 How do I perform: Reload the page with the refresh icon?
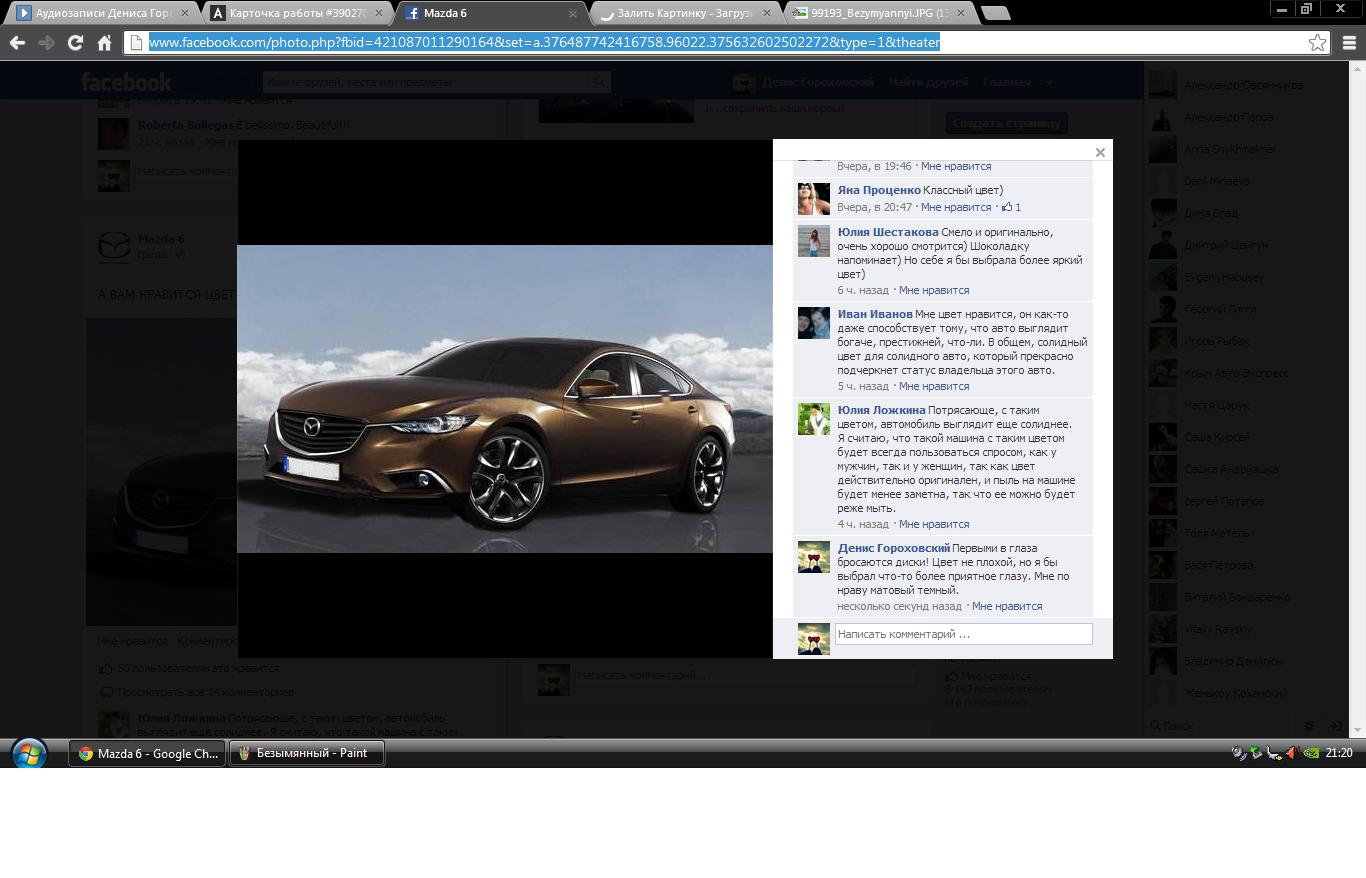[75, 42]
